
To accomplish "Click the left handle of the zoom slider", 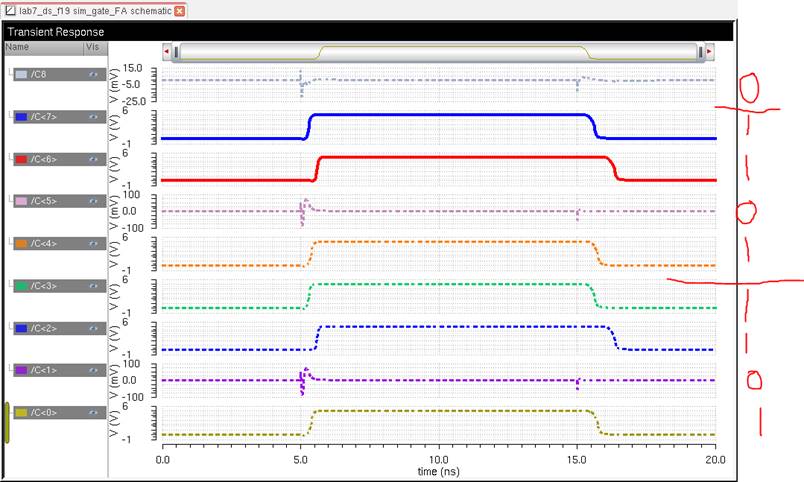I will coord(176,52).
